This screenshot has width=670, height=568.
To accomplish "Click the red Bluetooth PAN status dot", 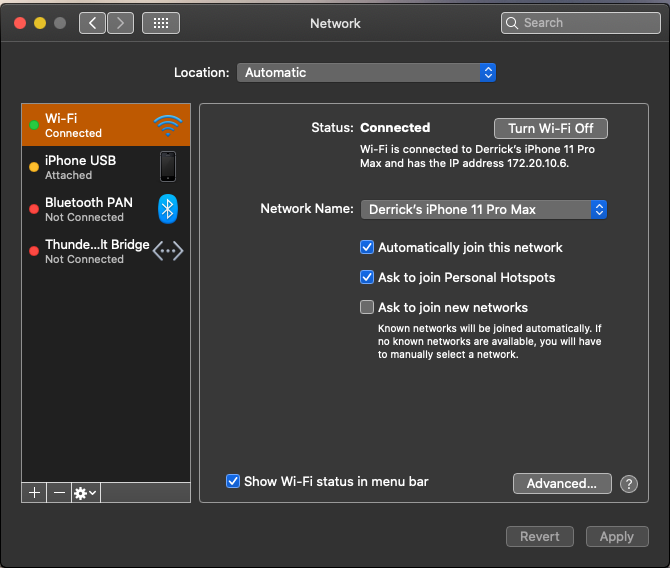I will 34,209.
